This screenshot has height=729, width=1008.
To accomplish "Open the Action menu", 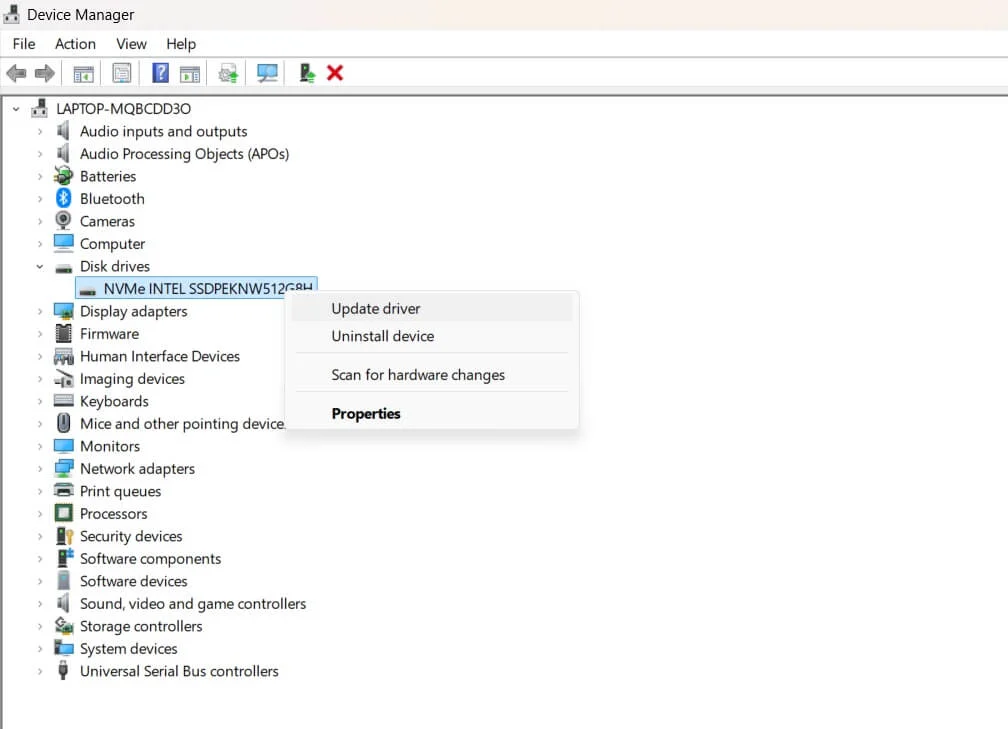I will (x=75, y=44).
